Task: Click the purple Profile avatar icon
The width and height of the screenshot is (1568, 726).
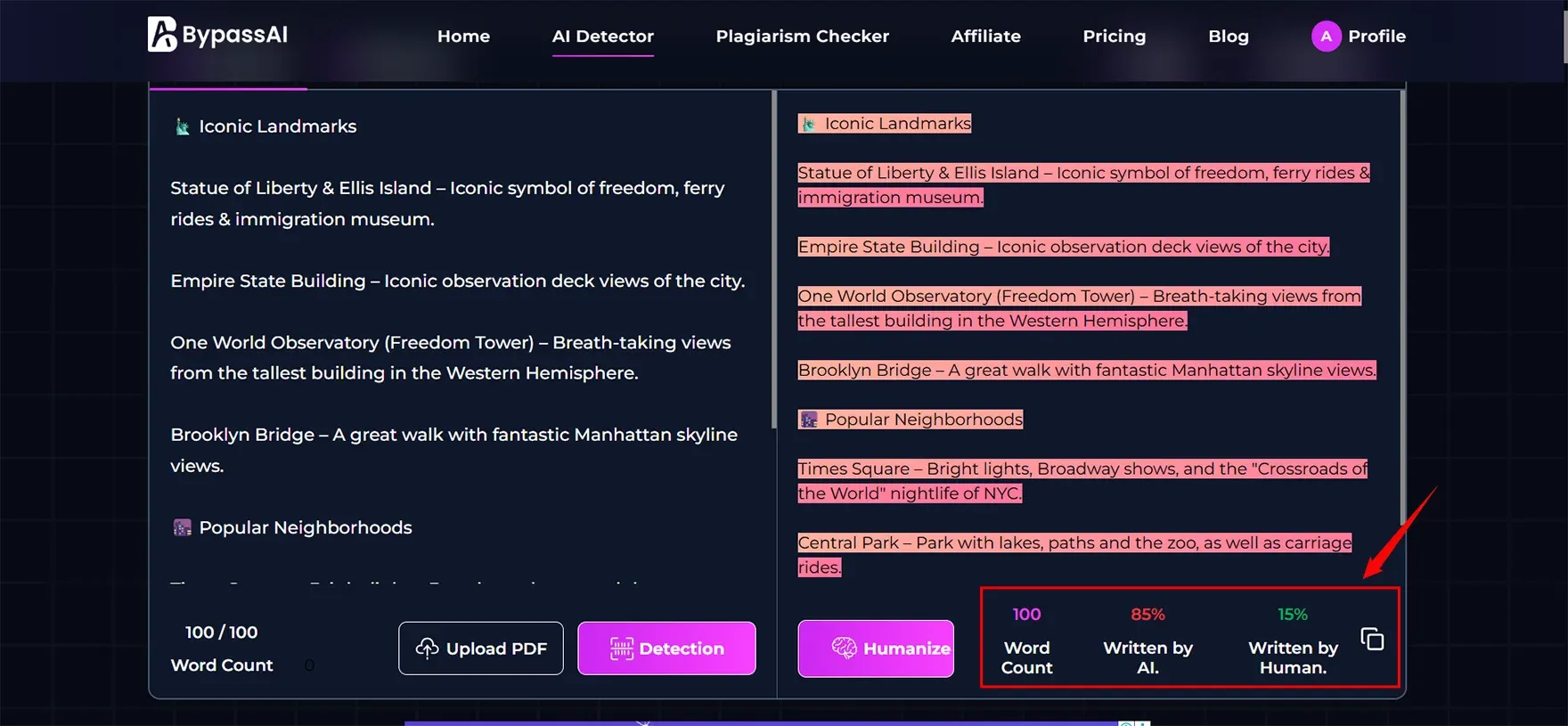Action: click(1326, 37)
